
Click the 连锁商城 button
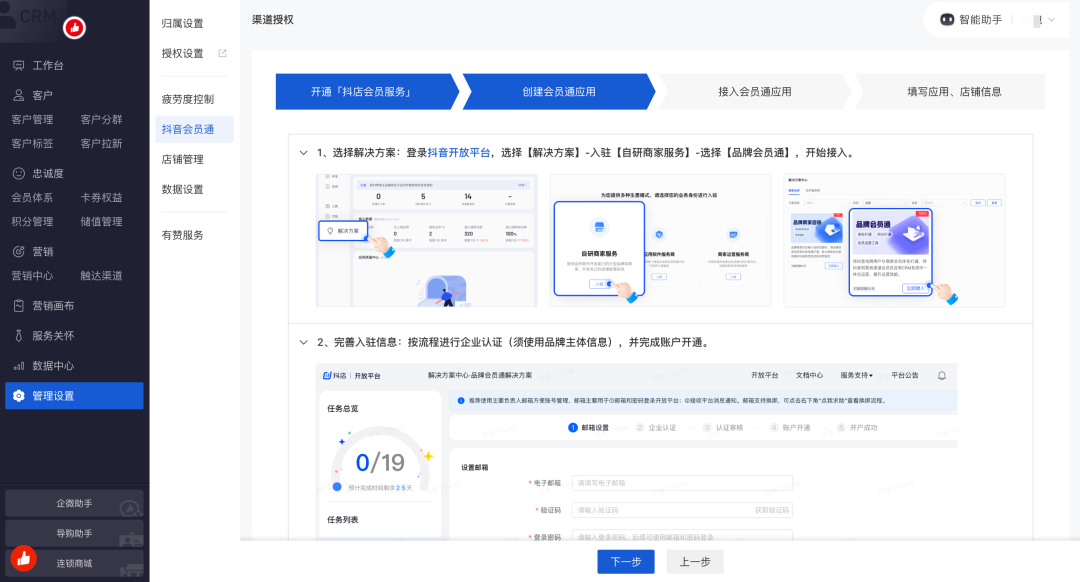74,563
